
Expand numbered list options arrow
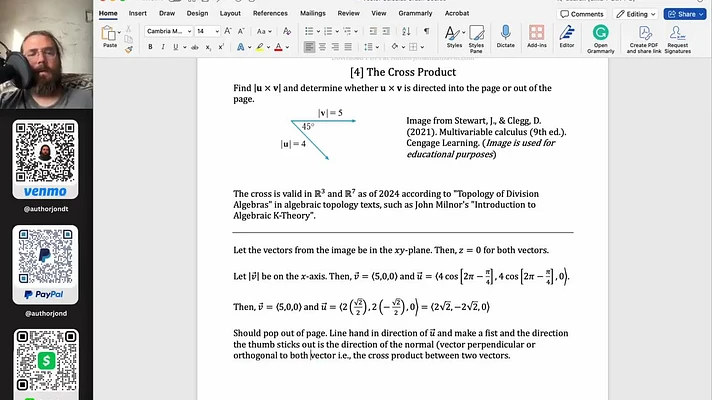click(337, 31)
